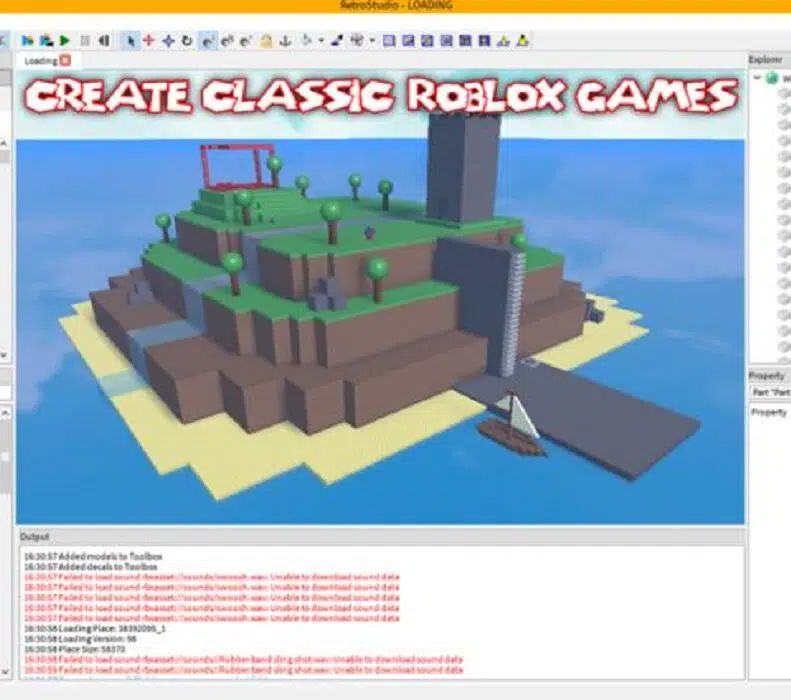
Task: Click the last yellow triangle ungroup icon
Action: (x=523, y=41)
